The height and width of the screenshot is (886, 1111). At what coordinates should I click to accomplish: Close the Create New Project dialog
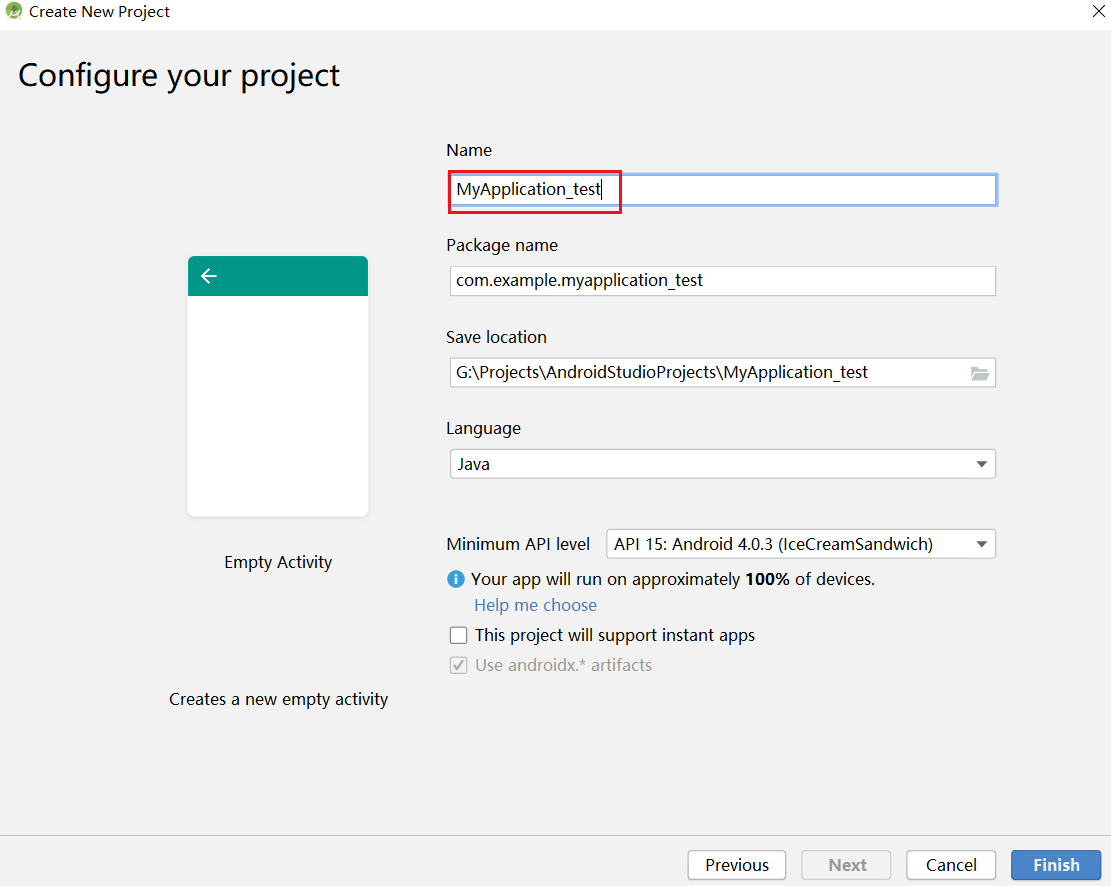pyautogui.click(x=1099, y=11)
